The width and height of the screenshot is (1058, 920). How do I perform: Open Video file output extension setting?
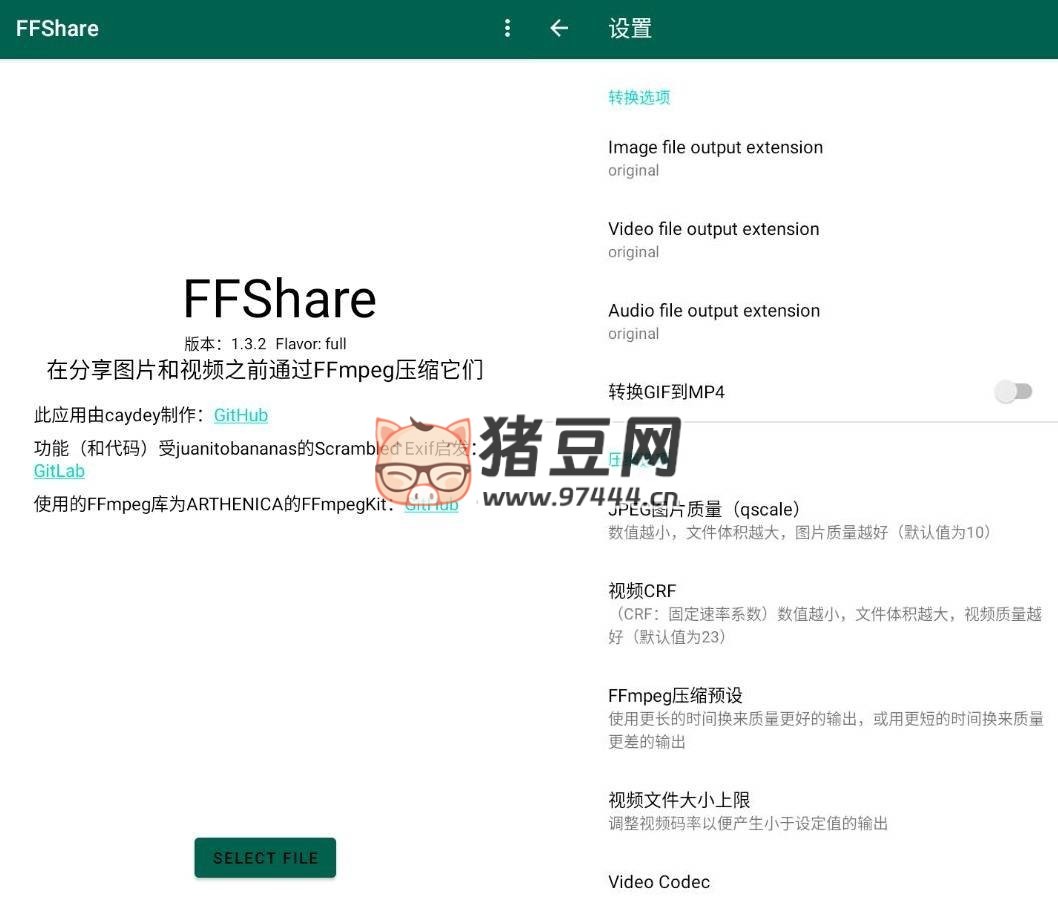pos(713,239)
